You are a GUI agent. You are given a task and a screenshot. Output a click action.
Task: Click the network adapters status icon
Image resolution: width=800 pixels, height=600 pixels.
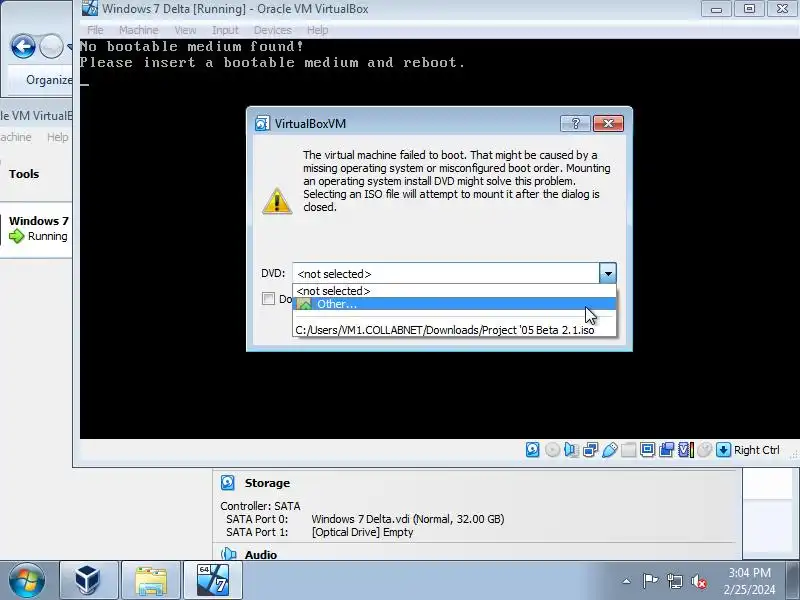click(x=590, y=449)
